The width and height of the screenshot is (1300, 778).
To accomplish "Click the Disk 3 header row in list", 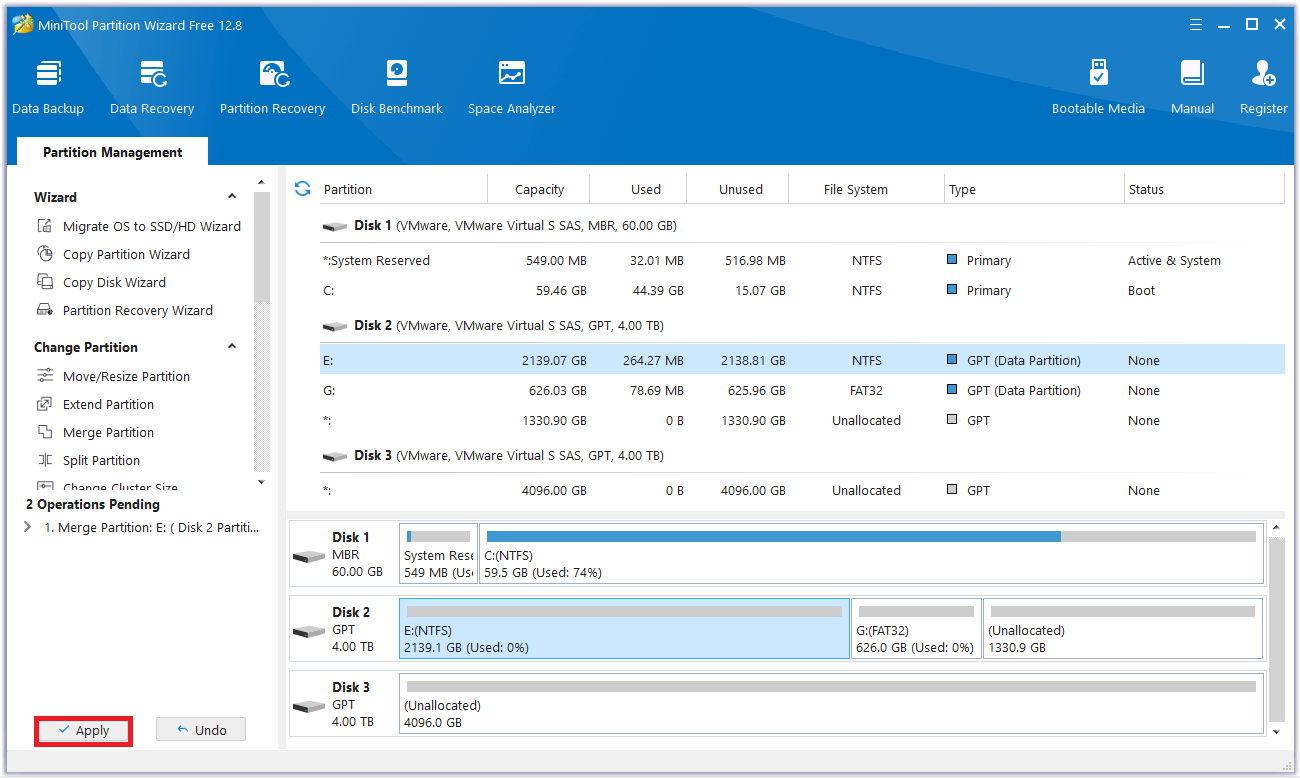I will (x=802, y=456).
